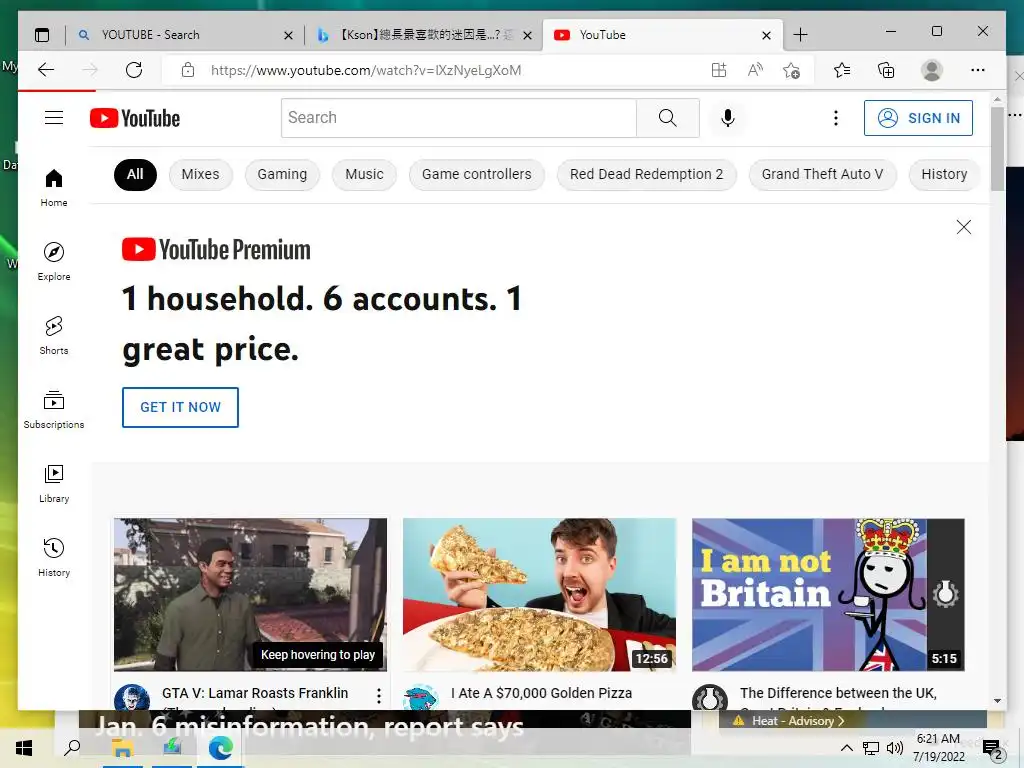Start voice search with microphone icon
The height and width of the screenshot is (768, 1024).
tap(728, 118)
